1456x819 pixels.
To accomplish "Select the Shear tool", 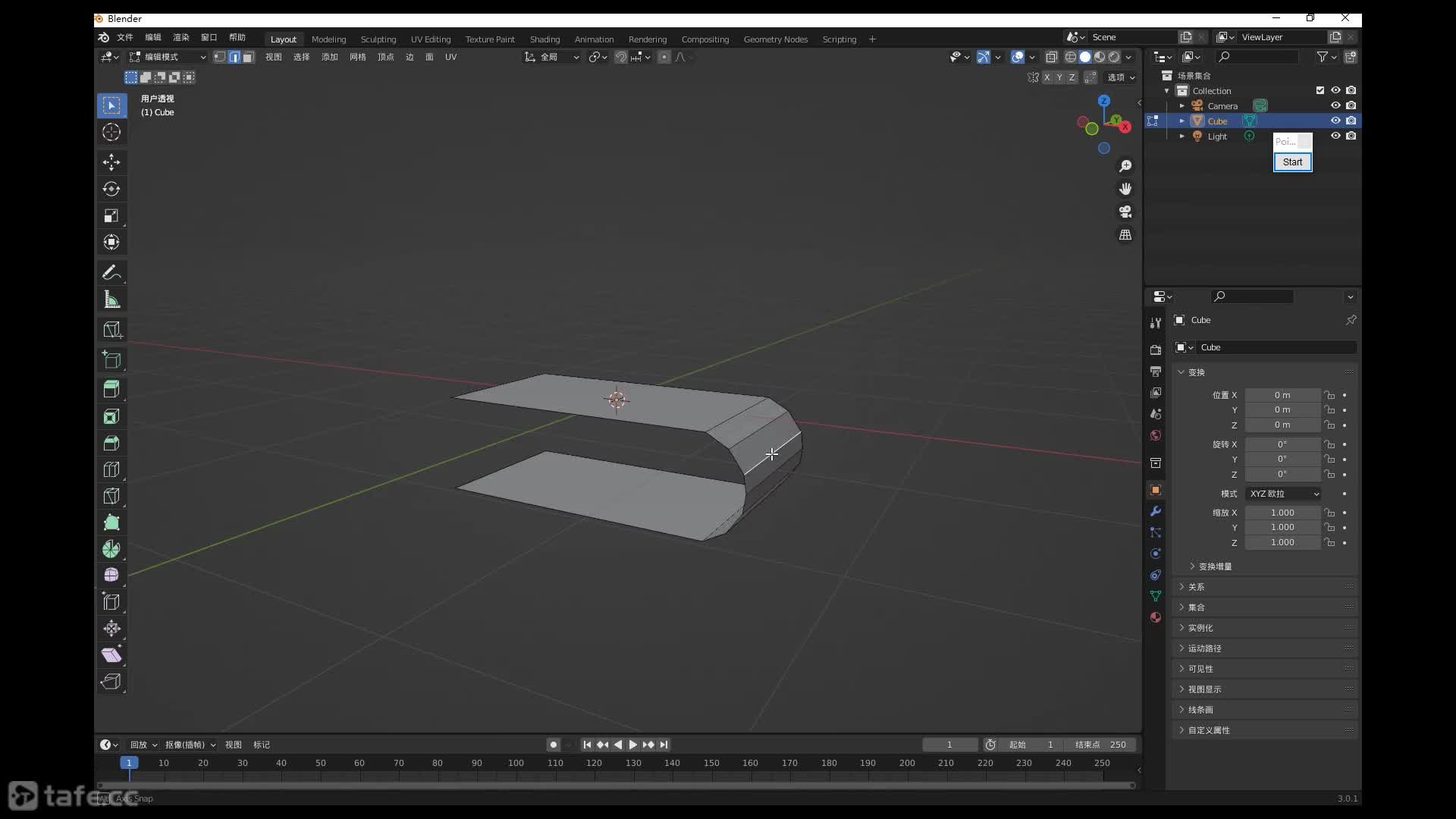I will (111, 654).
